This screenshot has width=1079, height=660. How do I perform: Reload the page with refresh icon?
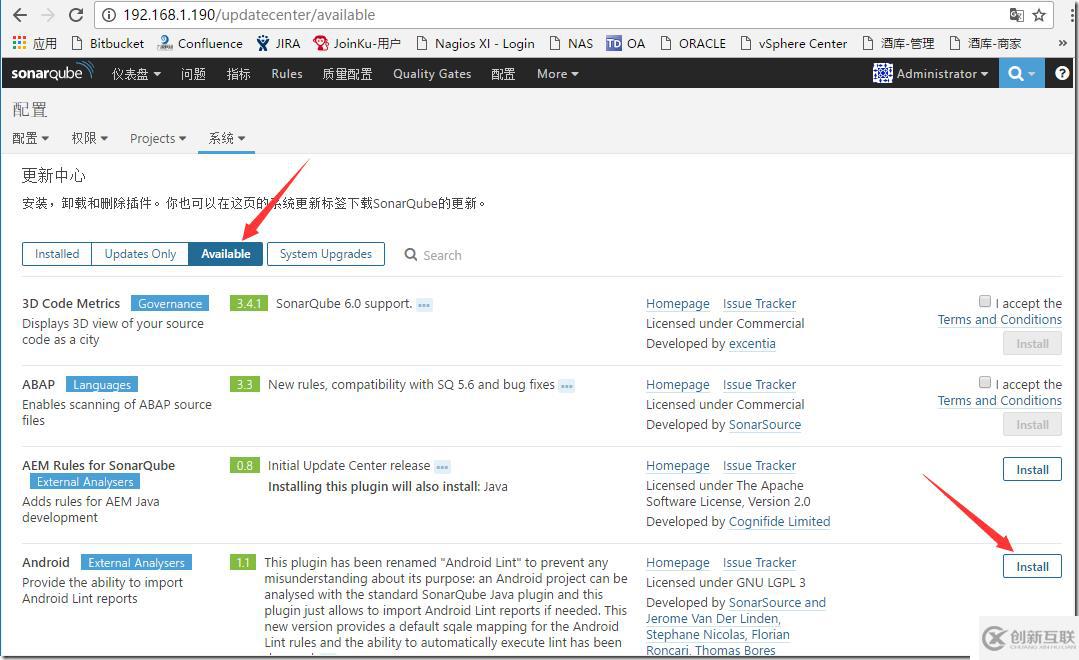coord(76,14)
